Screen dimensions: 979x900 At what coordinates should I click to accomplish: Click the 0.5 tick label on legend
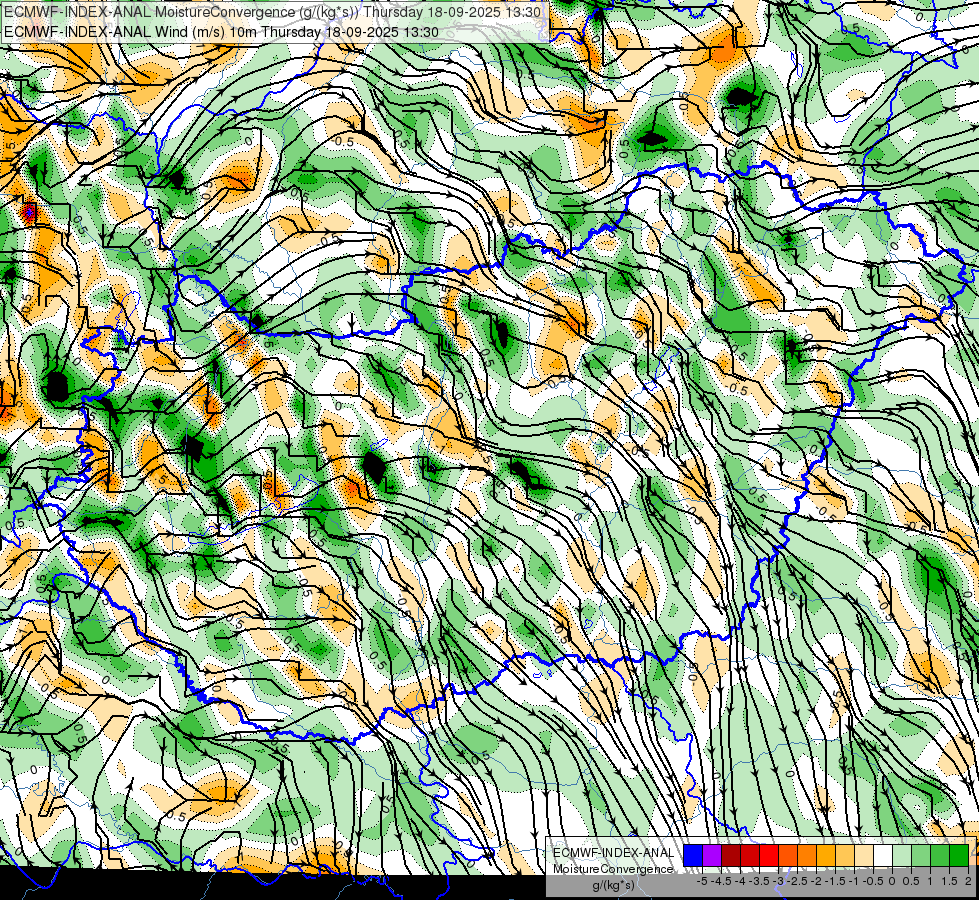[911, 881]
